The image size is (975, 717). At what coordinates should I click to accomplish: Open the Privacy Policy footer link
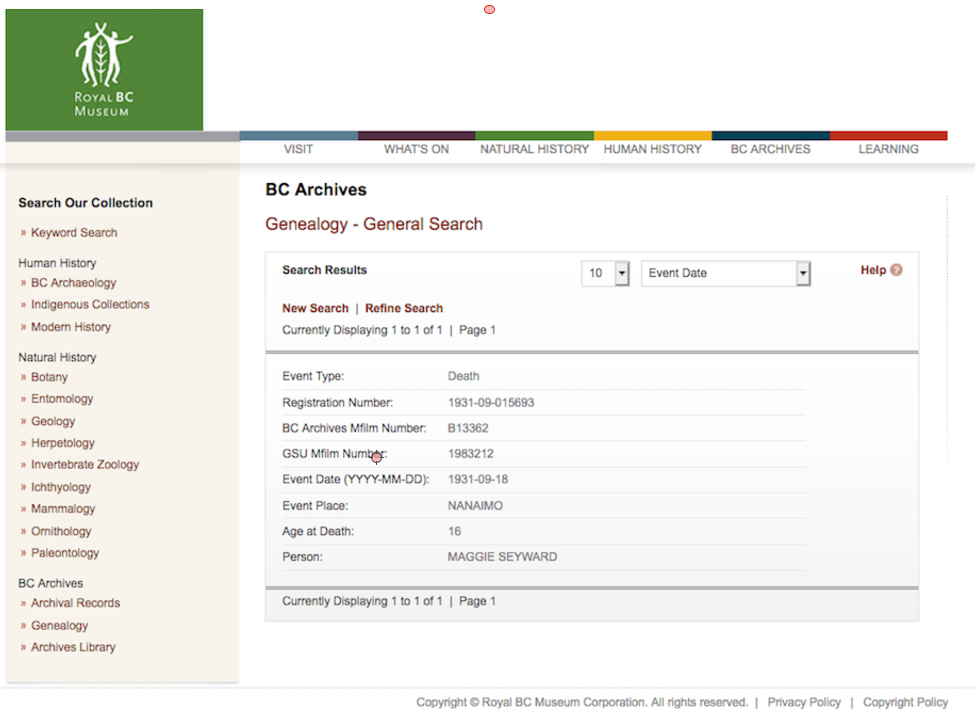[804, 702]
